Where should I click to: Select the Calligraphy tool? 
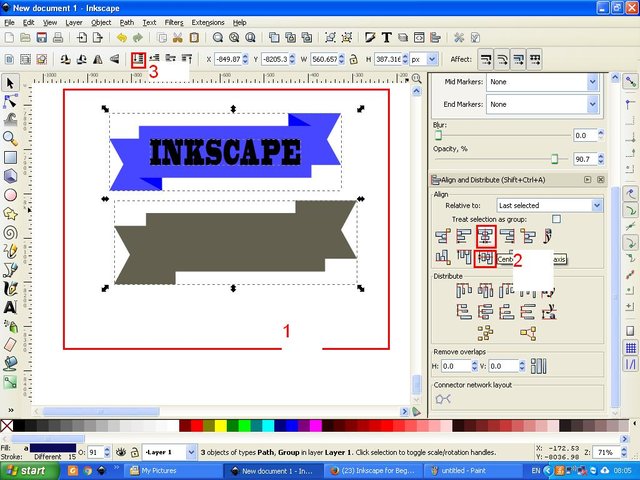(x=10, y=289)
